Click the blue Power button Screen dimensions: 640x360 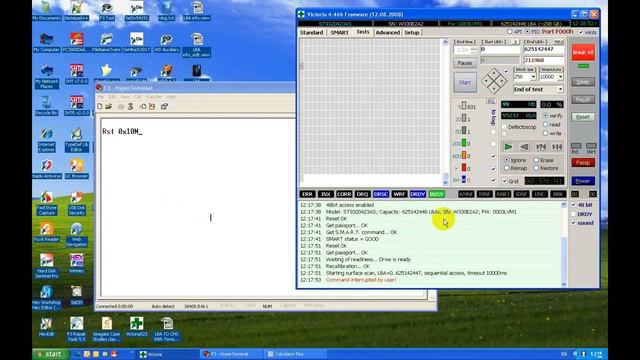pyautogui.click(x=583, y=181)
